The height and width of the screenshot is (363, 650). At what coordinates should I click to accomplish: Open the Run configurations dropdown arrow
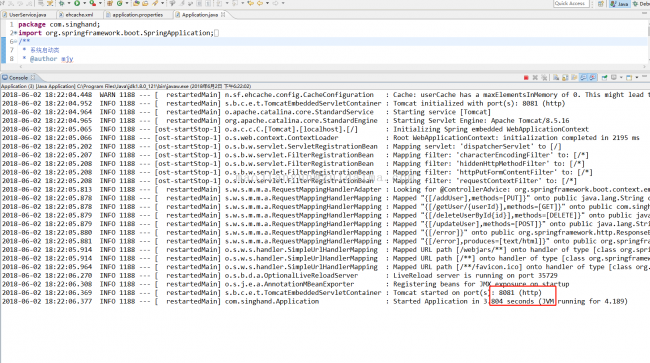(85, 3)
